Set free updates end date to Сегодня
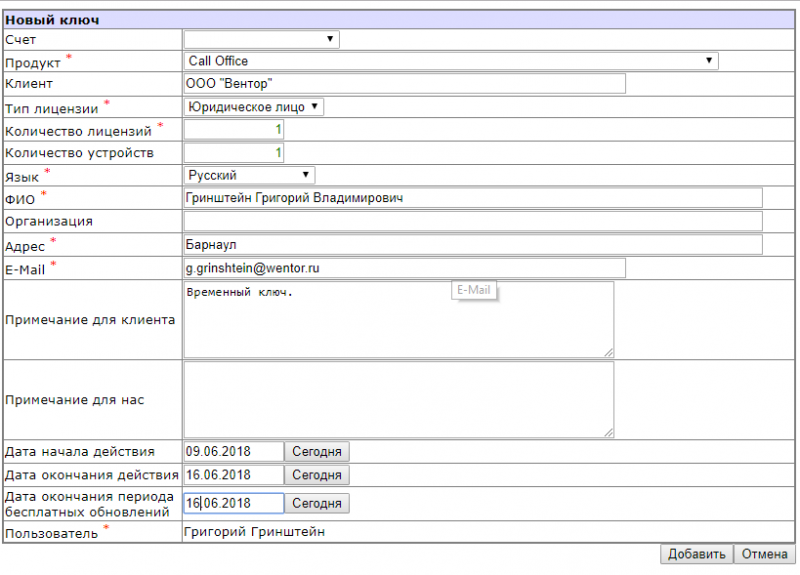 317,503
